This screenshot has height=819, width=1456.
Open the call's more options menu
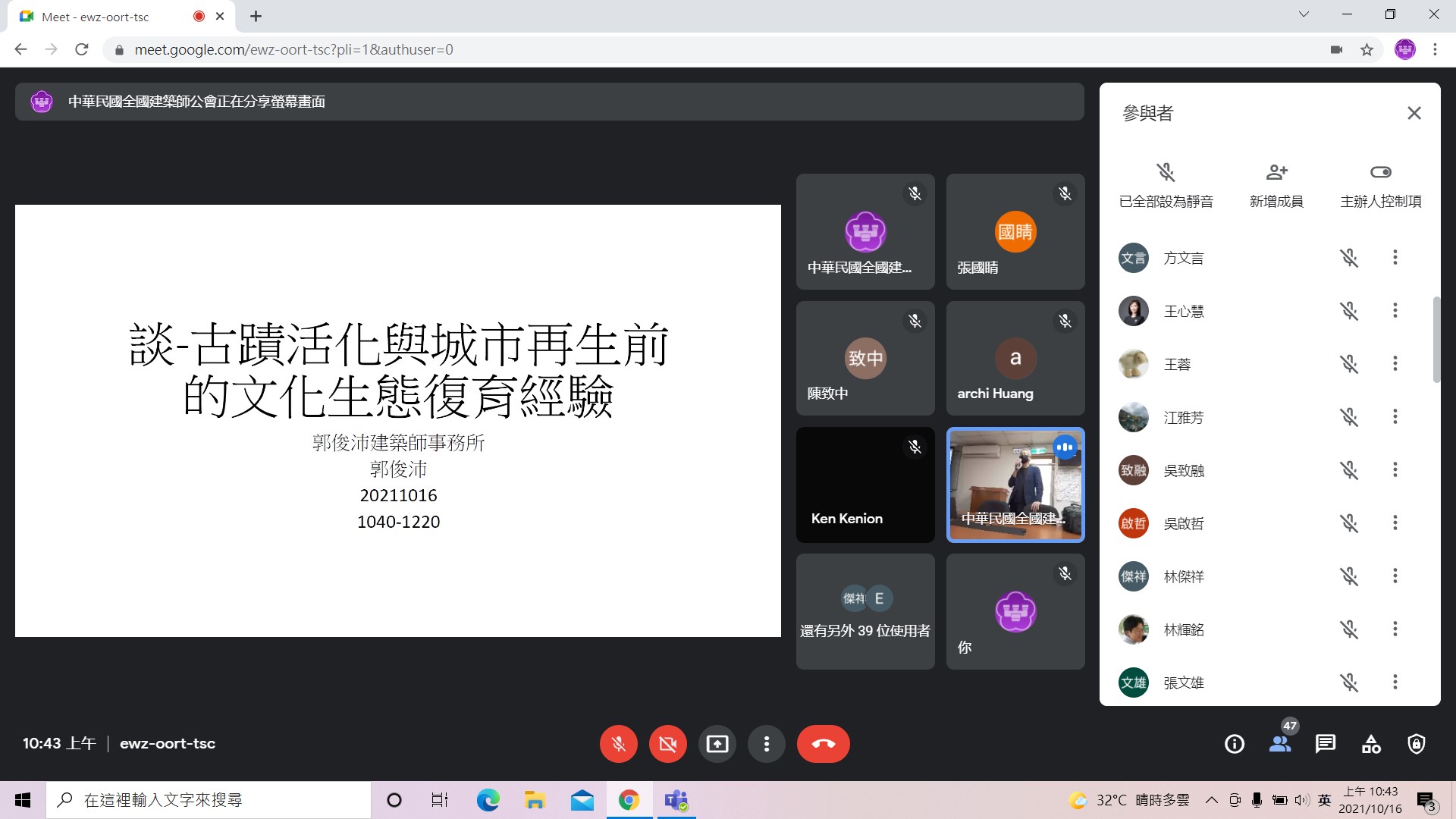pos(767,744)
